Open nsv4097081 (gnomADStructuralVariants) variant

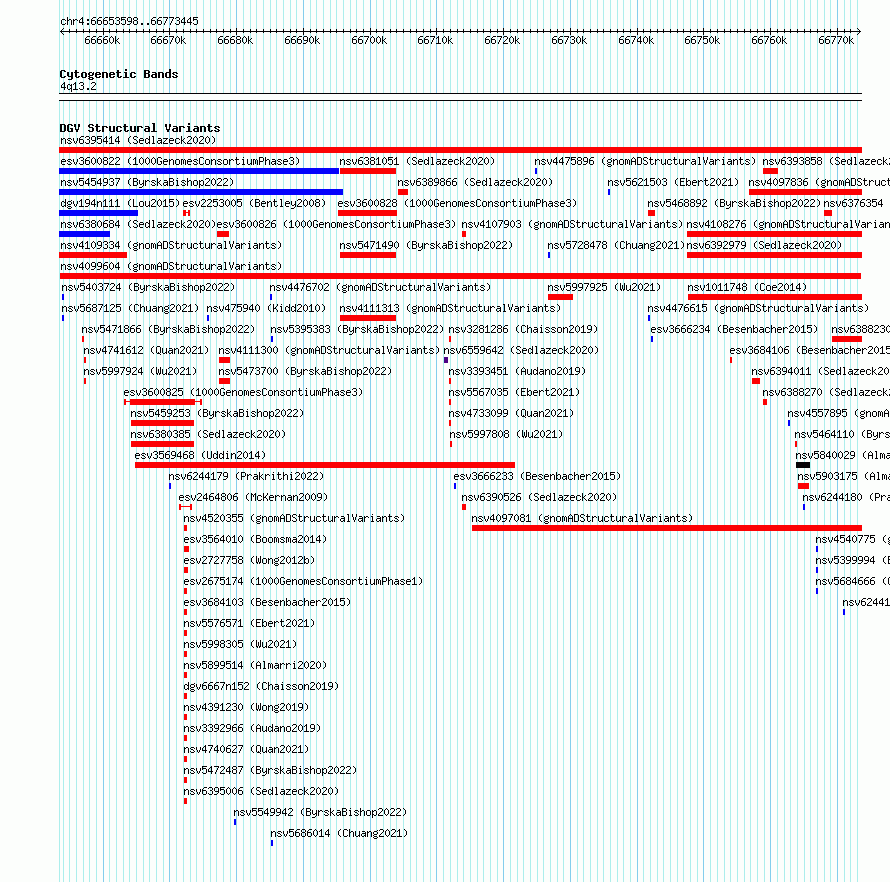click(582, 518)
